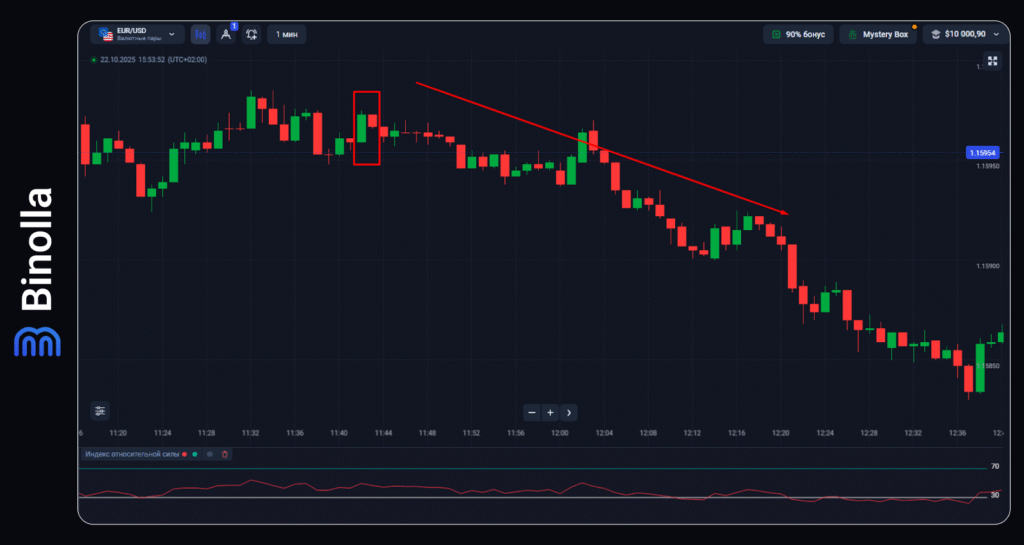Enter fullscreen chart mode
This screenshot has height=545, width=1024.
pos(992,61)
